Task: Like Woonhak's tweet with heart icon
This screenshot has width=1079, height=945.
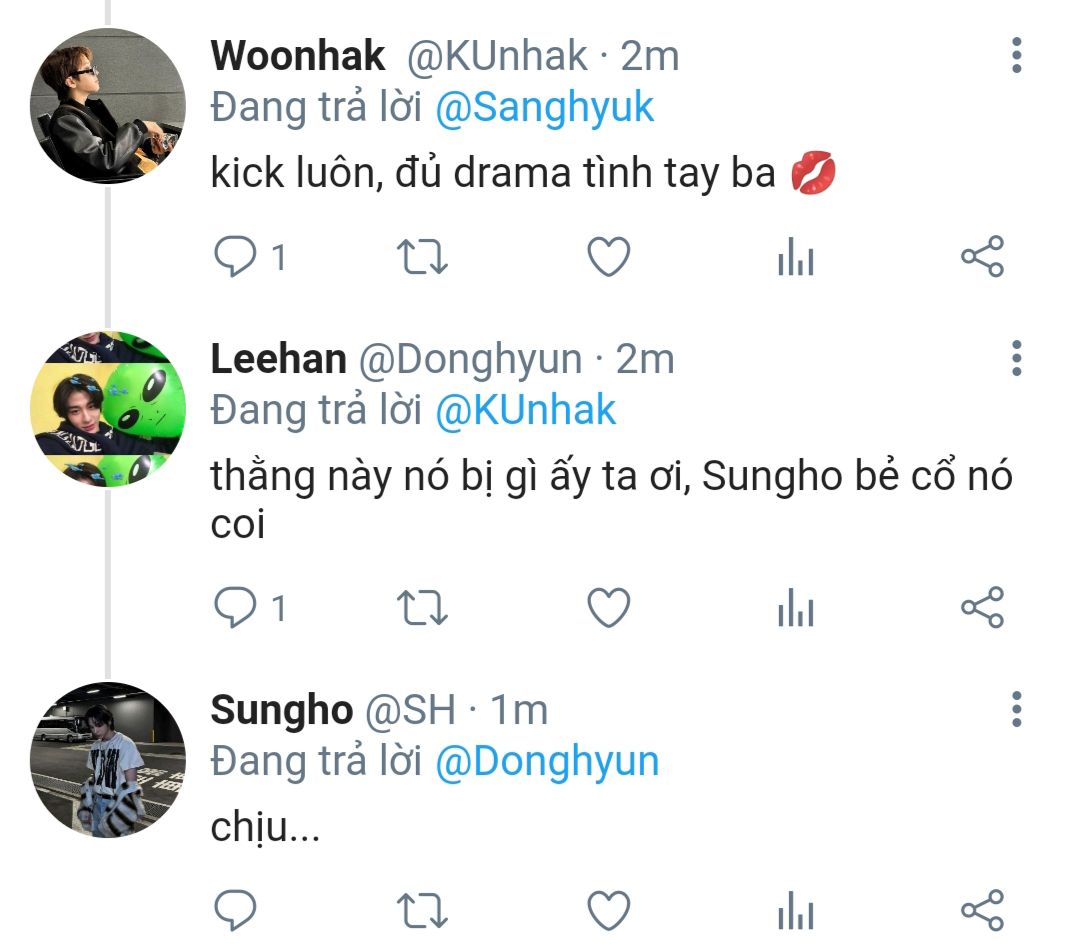Action: pos(608,258)
